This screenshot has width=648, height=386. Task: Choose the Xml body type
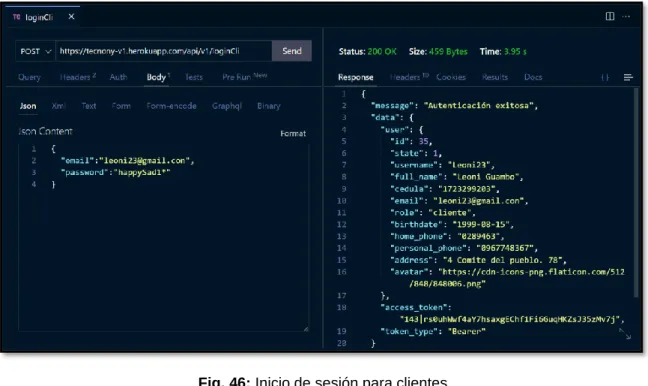pyautogui.click(x=58, y=106)
